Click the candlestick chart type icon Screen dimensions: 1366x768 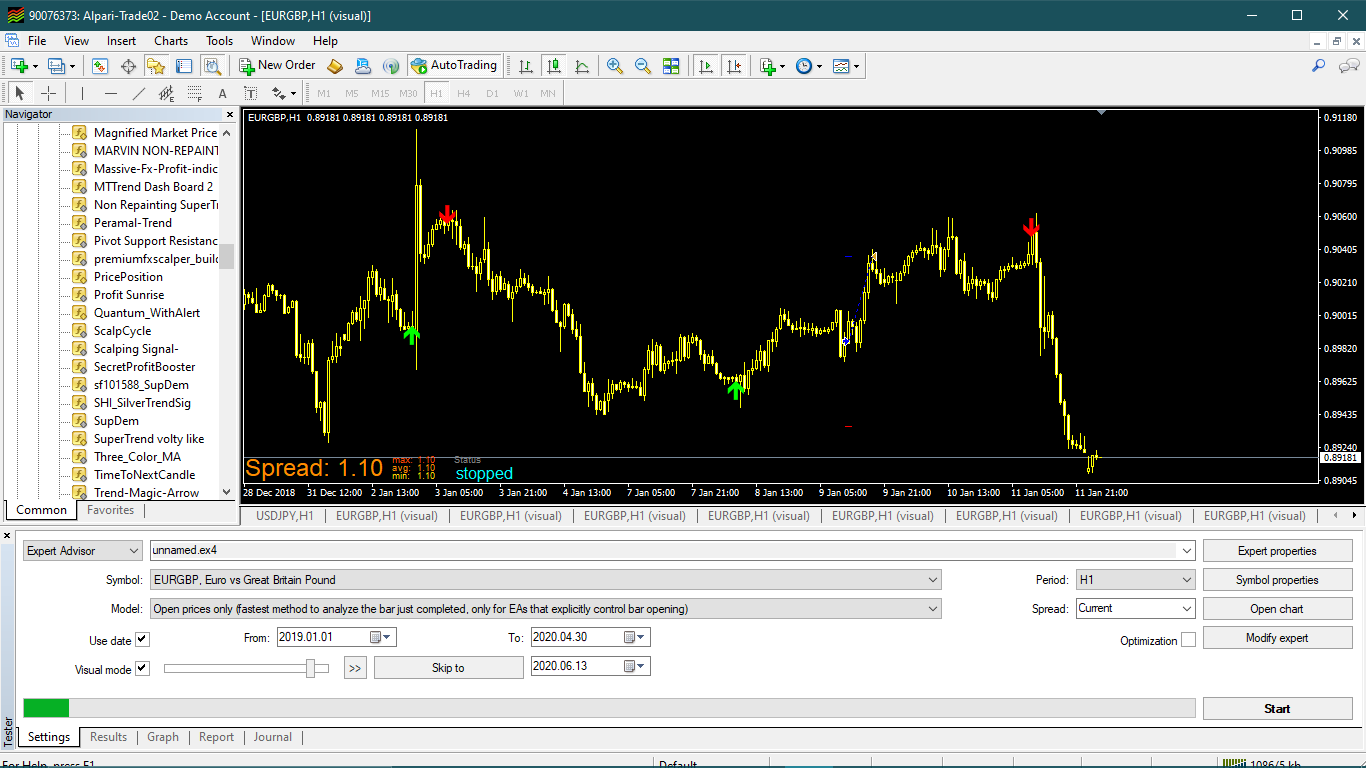pyautogui.click(x=553, y=66)
